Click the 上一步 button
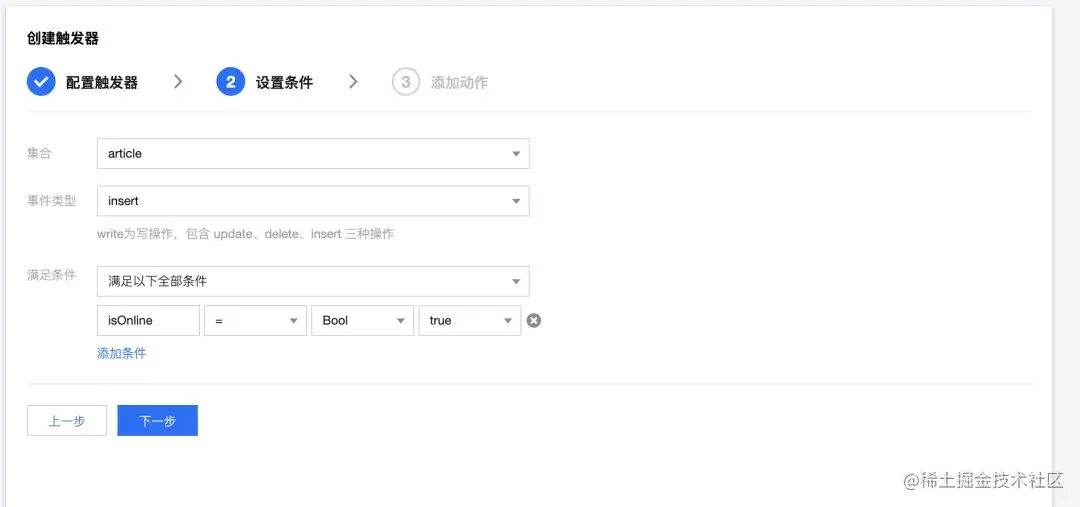Viewport: 1080px width, 507px height. [67, 420]
